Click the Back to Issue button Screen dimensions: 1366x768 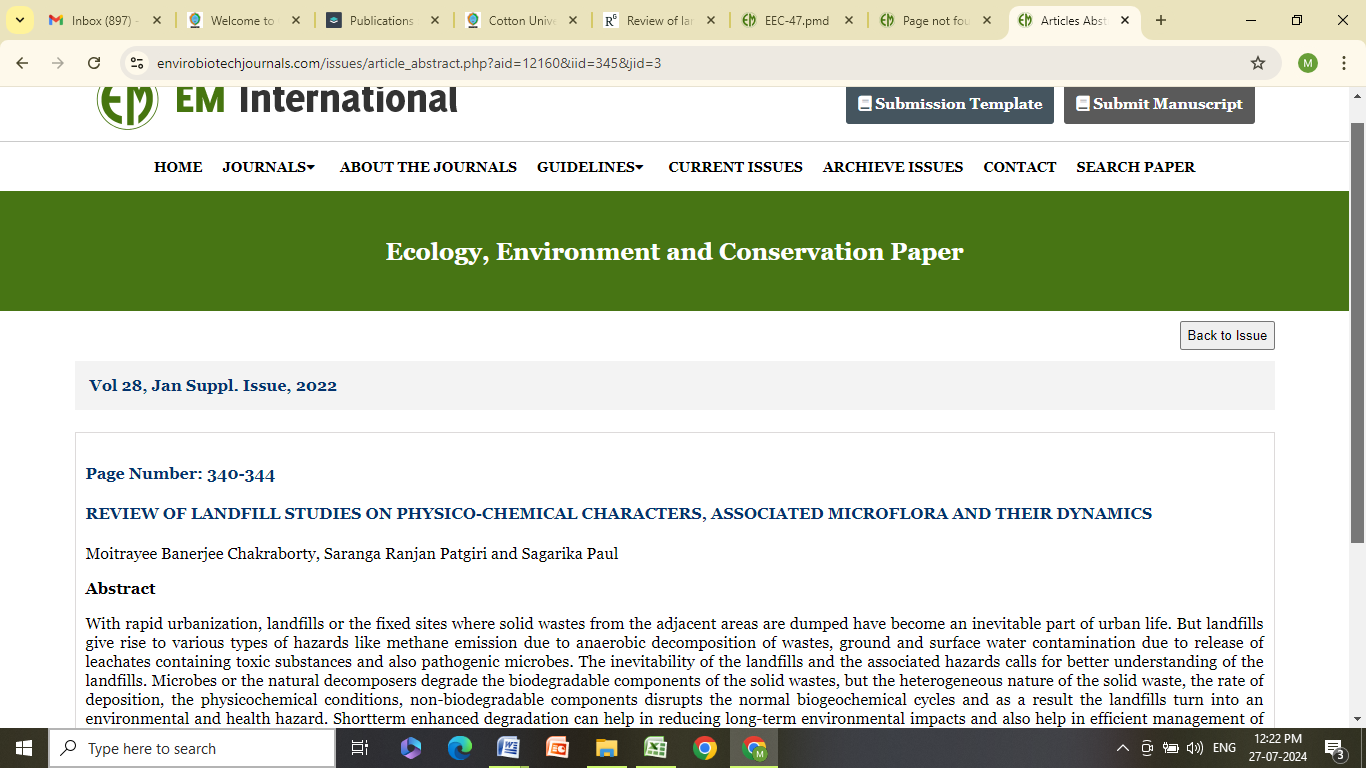coord(1227,336)
